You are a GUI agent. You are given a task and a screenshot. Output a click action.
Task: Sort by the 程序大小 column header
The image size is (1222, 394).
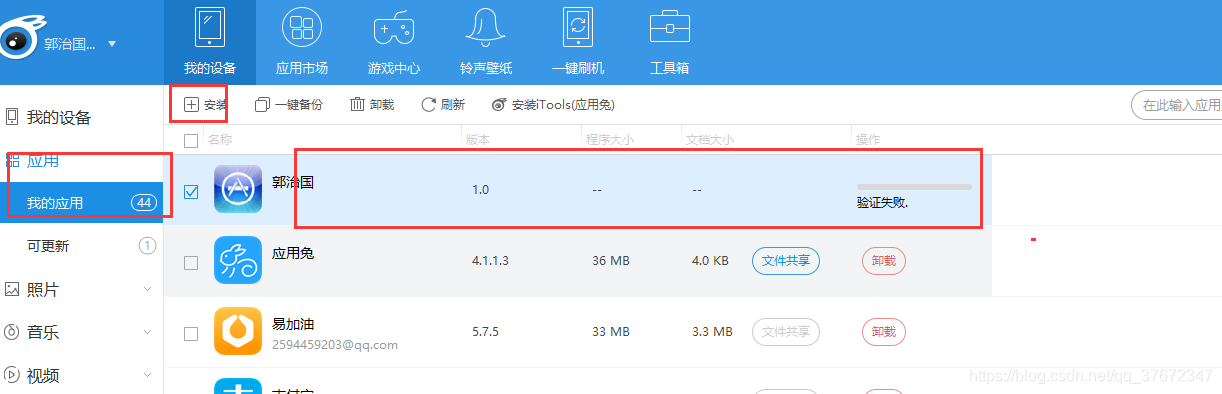(610, 140)
